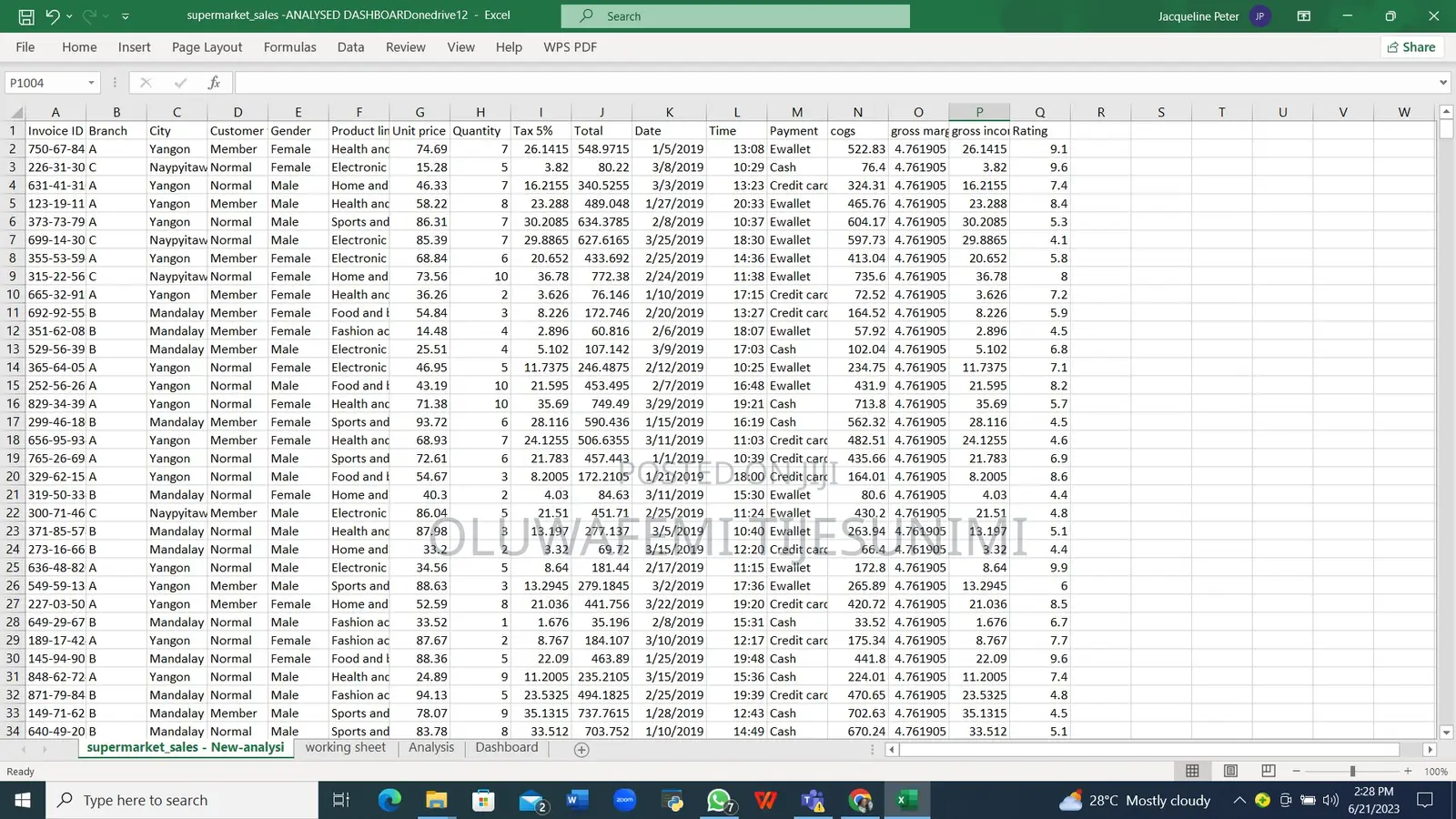The image size is (1456, 819).
Task: Open the Formulas ribbon tab
Action: click(289, 47)
